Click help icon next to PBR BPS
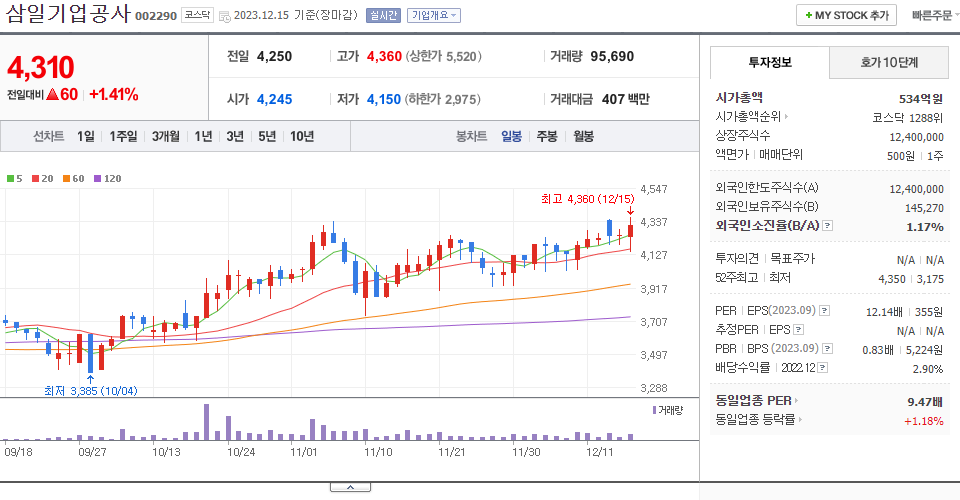The width and height of the screenshot is (960, 500). [827, 349]
